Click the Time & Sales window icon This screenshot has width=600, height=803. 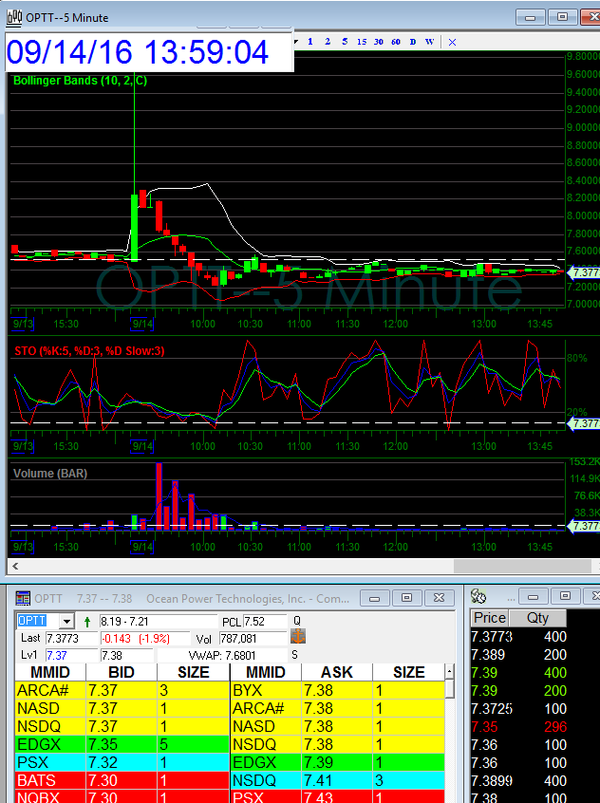[478, 597]
